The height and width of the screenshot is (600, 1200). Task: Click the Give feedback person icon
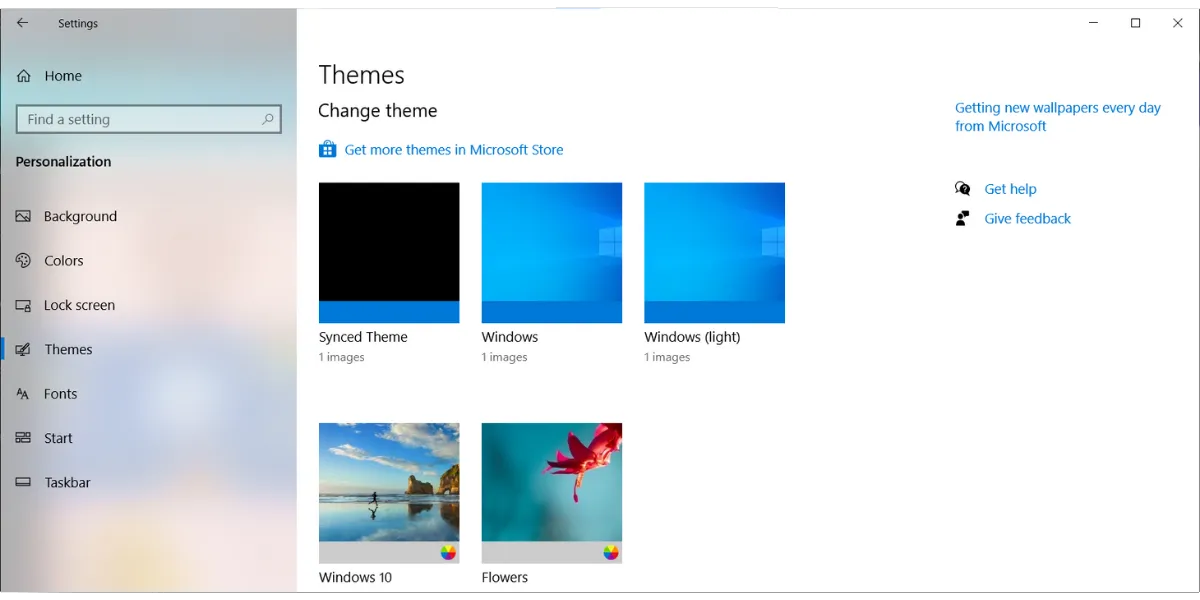click(962, 218)
